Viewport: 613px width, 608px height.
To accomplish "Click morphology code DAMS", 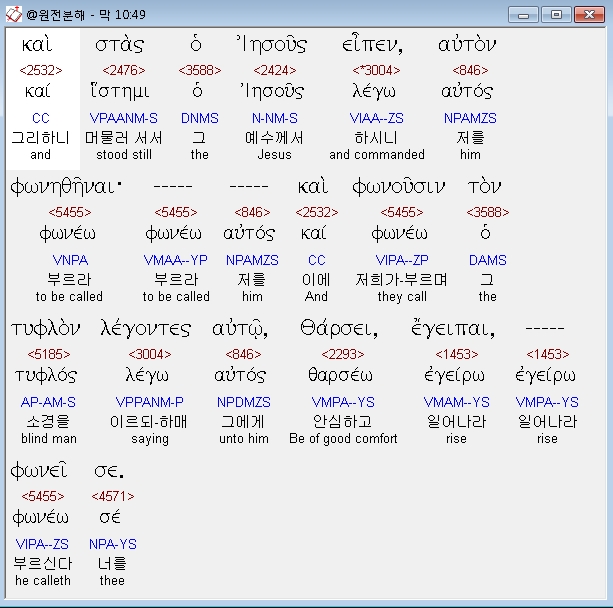I will 488,260.
